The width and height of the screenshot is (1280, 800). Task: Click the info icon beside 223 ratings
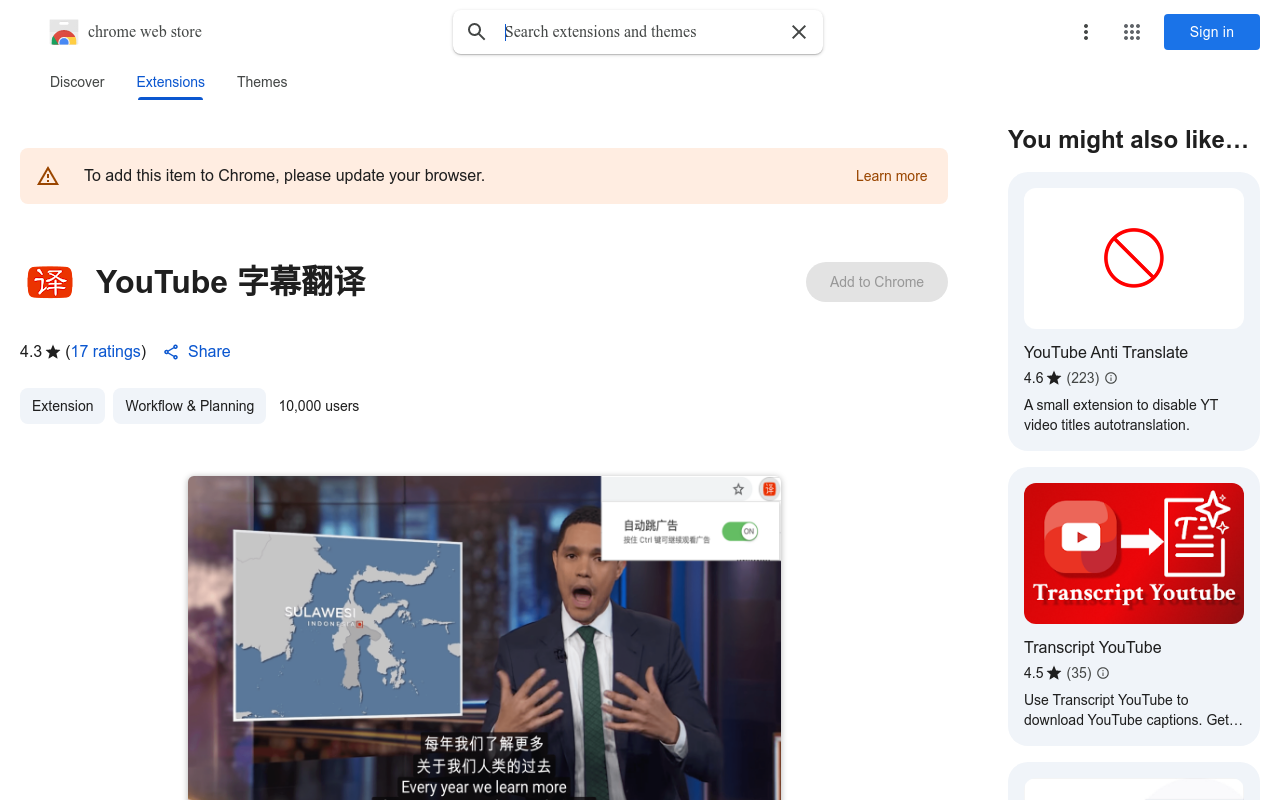(1111, 378)
